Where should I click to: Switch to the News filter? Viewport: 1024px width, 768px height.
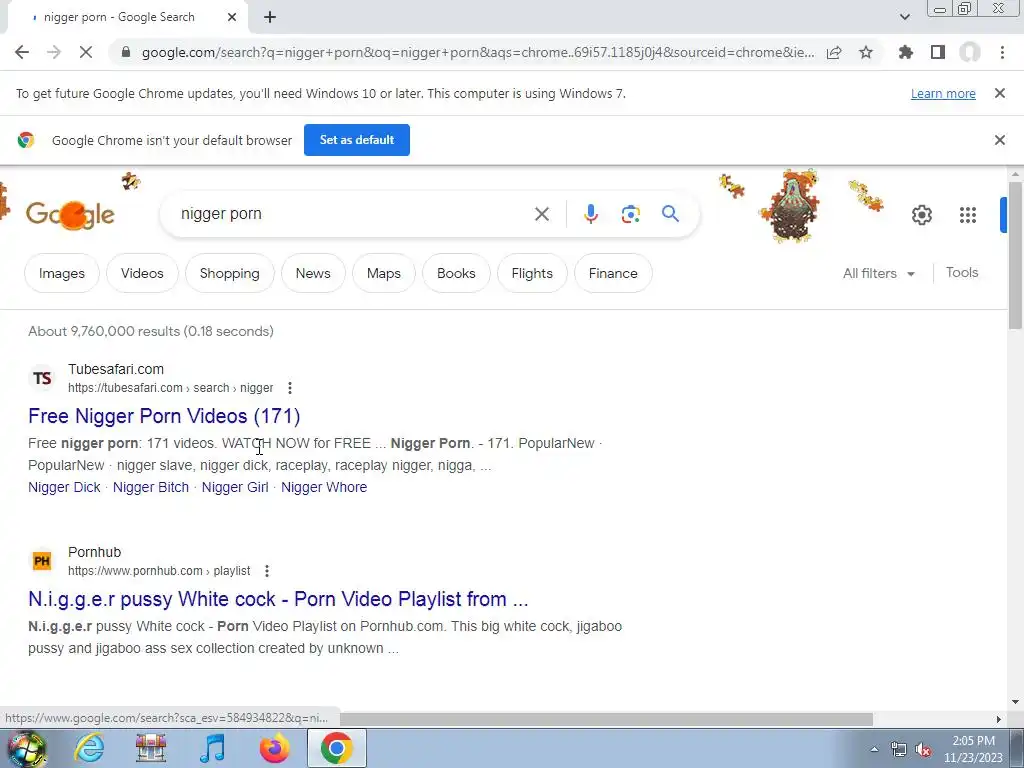313,273
